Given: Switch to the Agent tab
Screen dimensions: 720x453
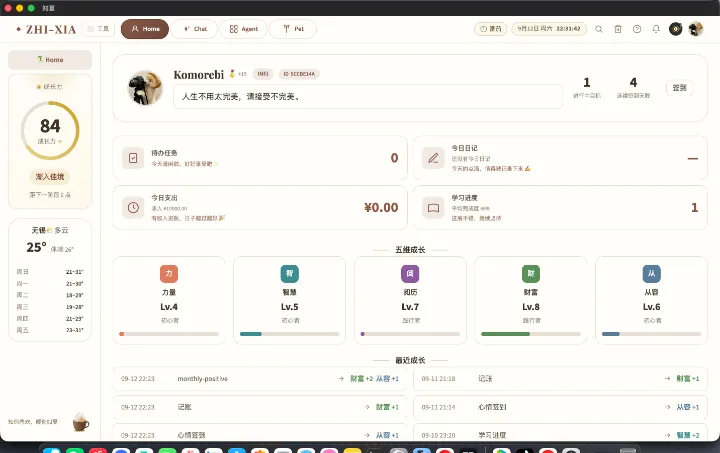Looking at the screenshot, I should point(243,29).
